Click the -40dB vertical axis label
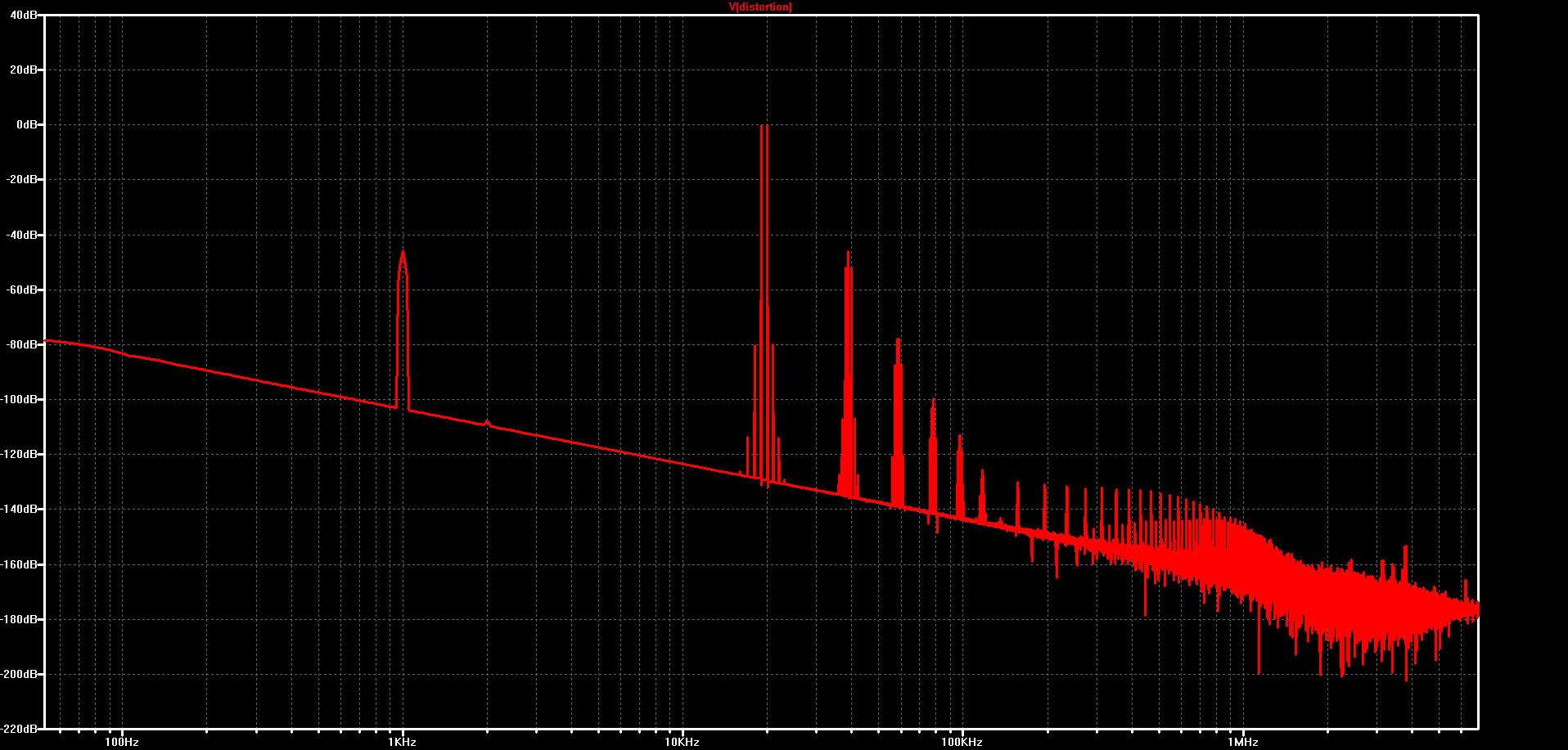The image size is (1568, 750). [x=22, y=235]
